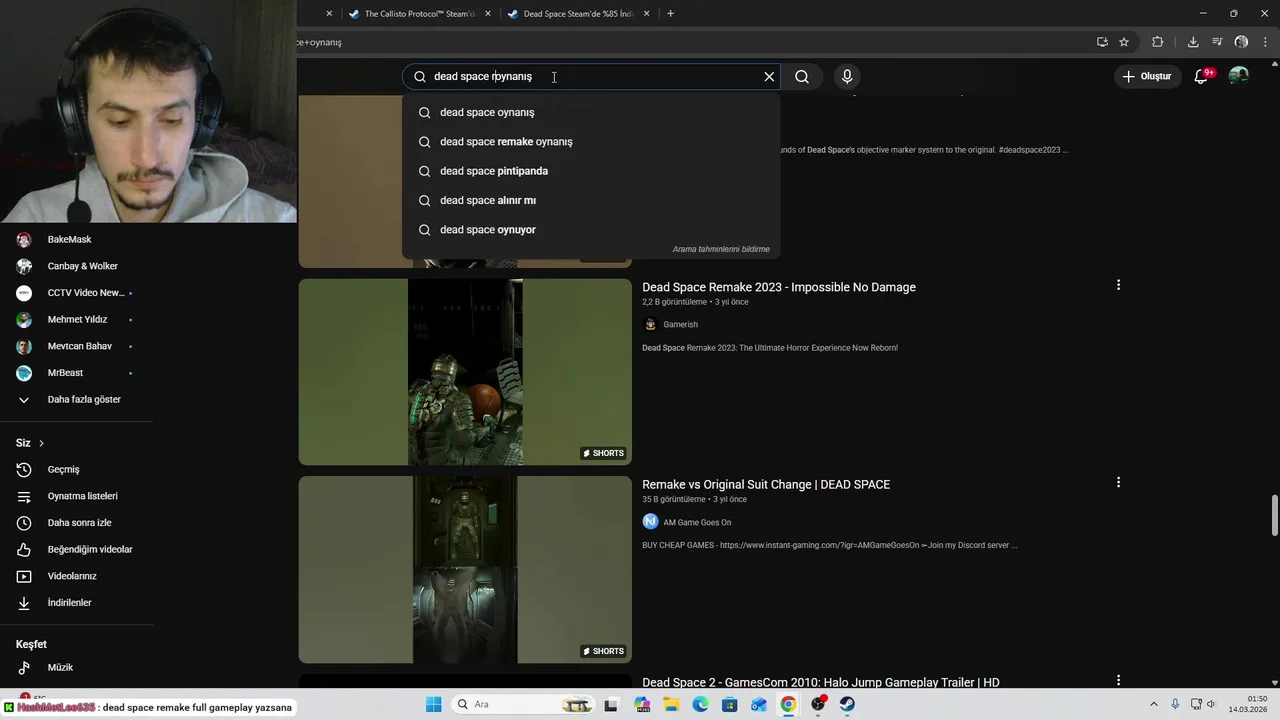Open "Dead Space 2 - GamesCom 2010" video title

pyautogui.click(x=821, y=682)
